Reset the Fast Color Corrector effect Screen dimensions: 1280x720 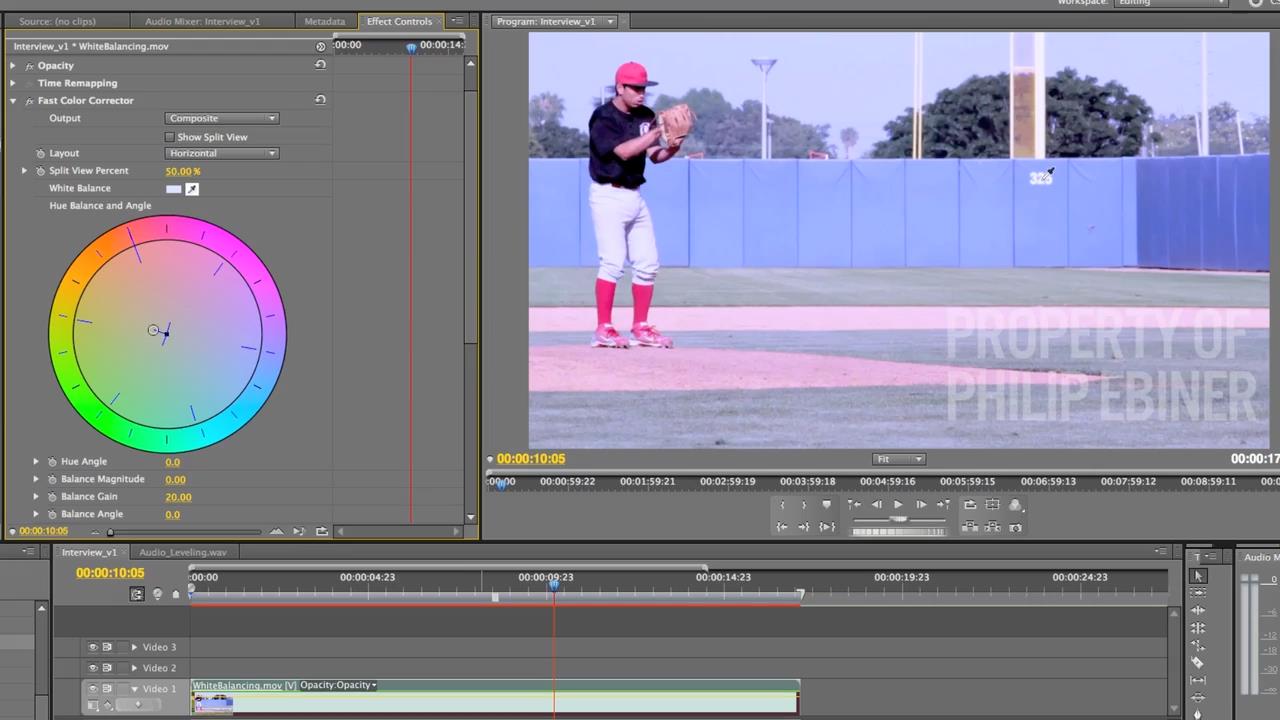pos(320,100)
